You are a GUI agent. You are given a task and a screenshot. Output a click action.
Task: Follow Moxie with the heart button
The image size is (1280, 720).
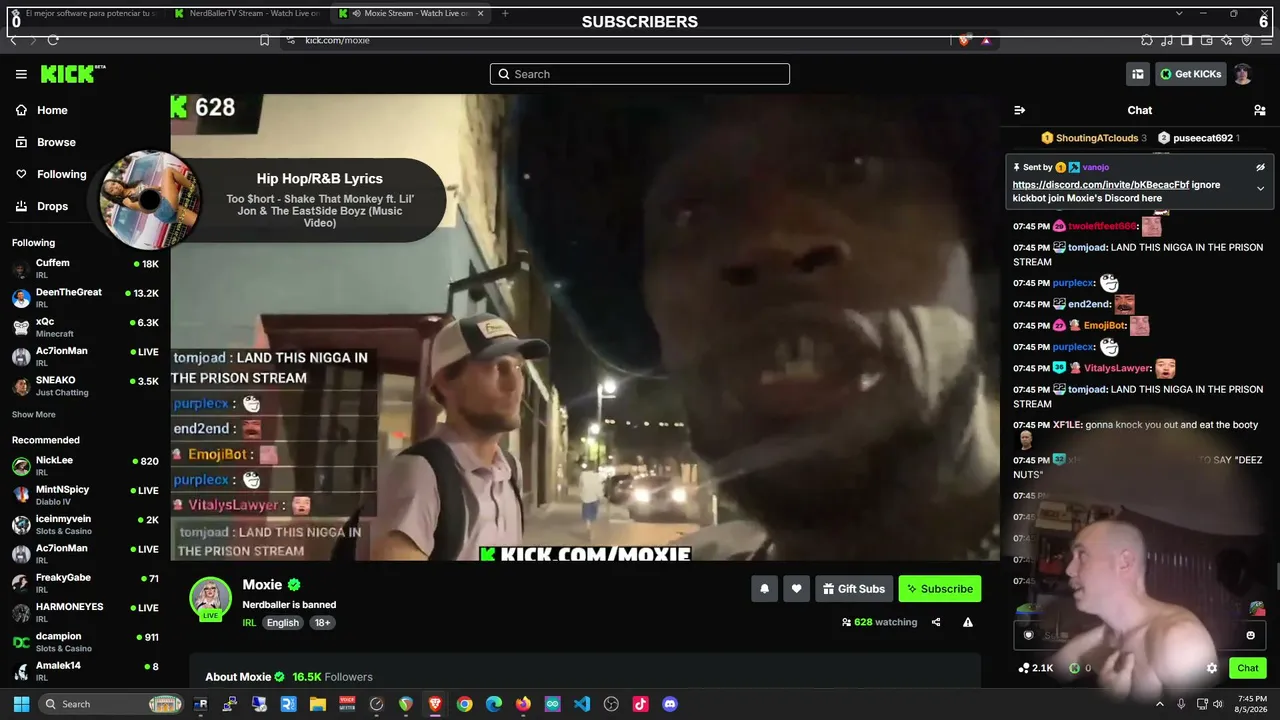point(796,589)
